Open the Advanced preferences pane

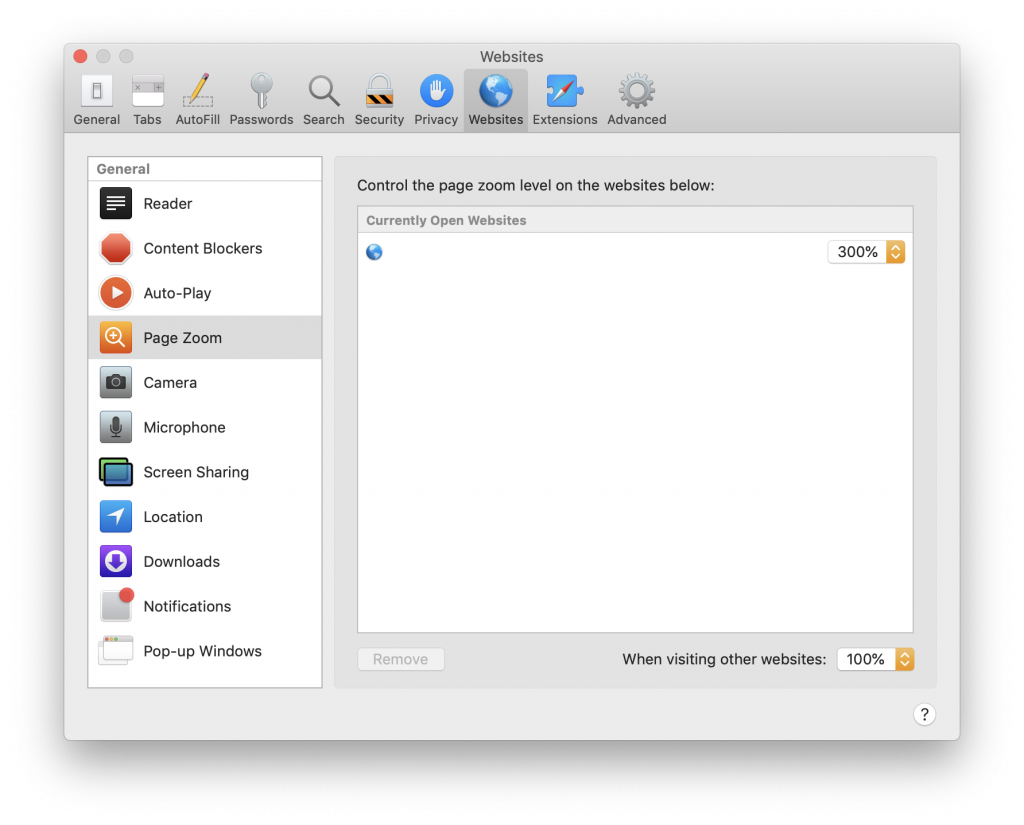pos(637,100)
